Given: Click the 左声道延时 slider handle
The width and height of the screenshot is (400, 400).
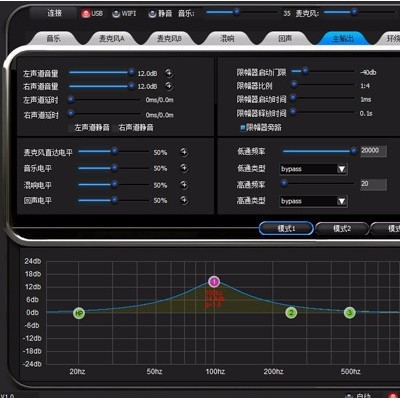Looking at the screenshot, I should pos(71,99).
